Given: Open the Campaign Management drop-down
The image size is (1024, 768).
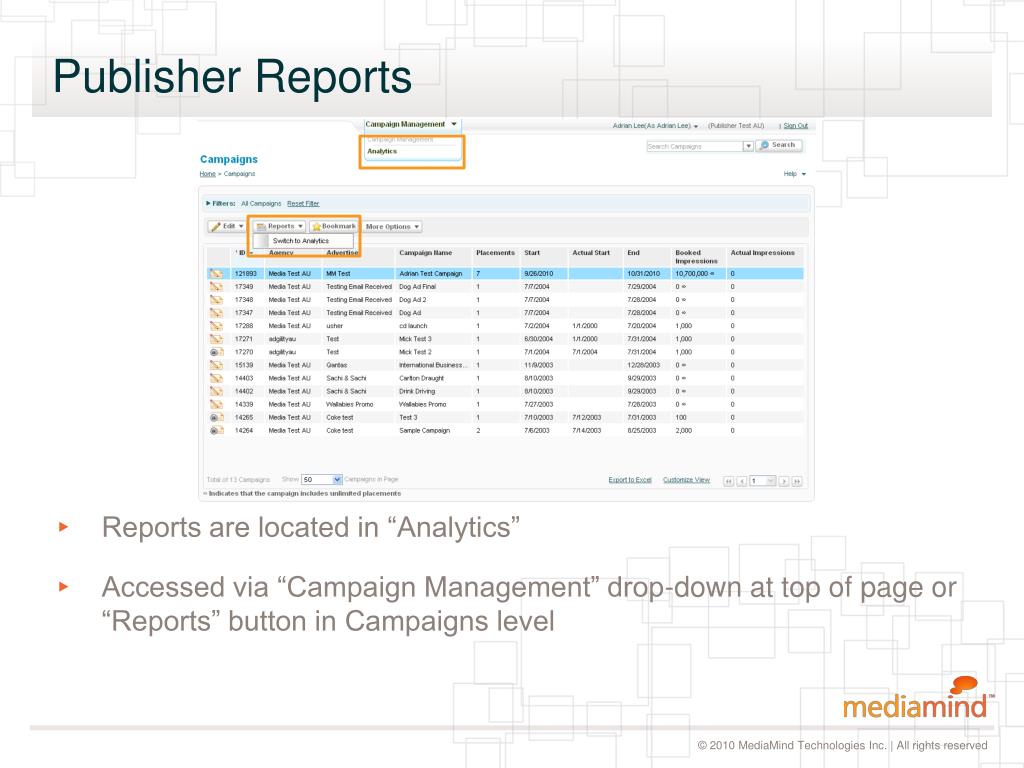Looking at the screenshot, I should 411,124.
